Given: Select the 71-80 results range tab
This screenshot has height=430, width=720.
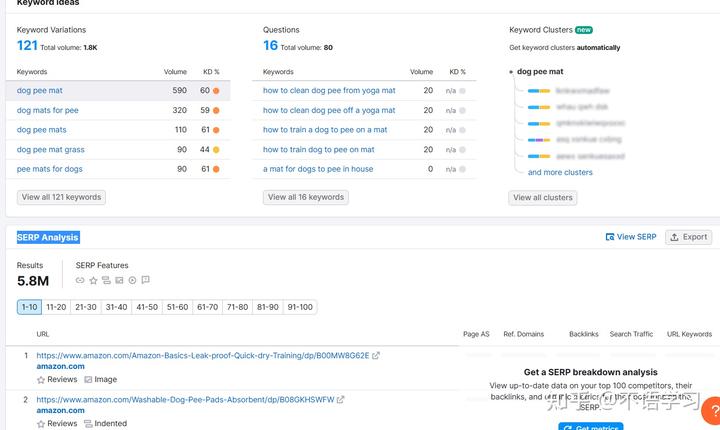Looking at the screenshot, I should coord(237,307).
